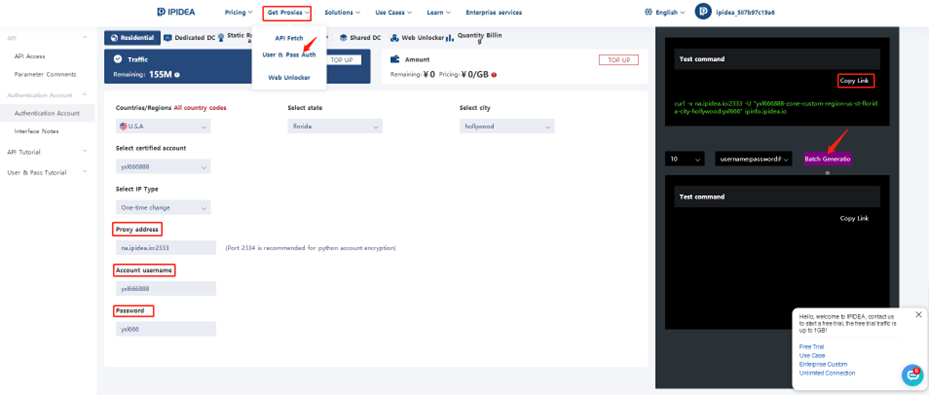Switch to the Quantity Billing tab
This screenshot has height=395, width=929.
coord(475,38)
